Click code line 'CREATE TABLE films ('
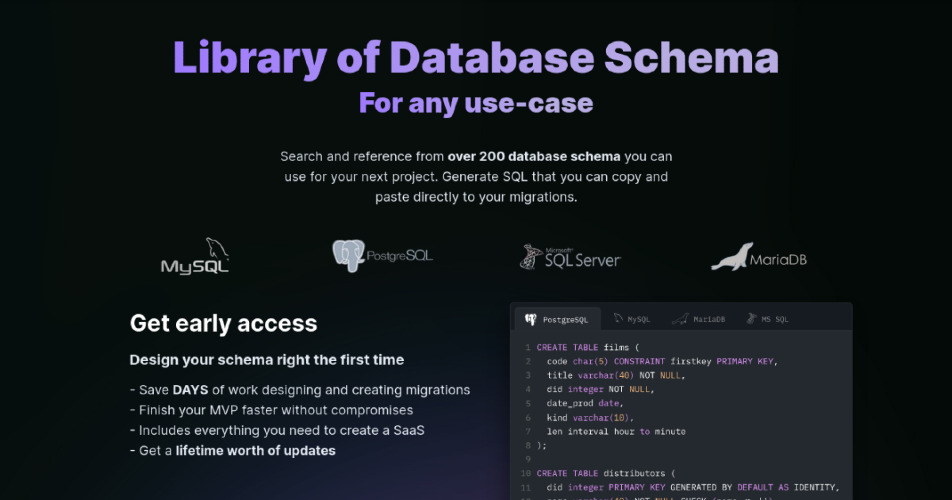 [588, 348]
